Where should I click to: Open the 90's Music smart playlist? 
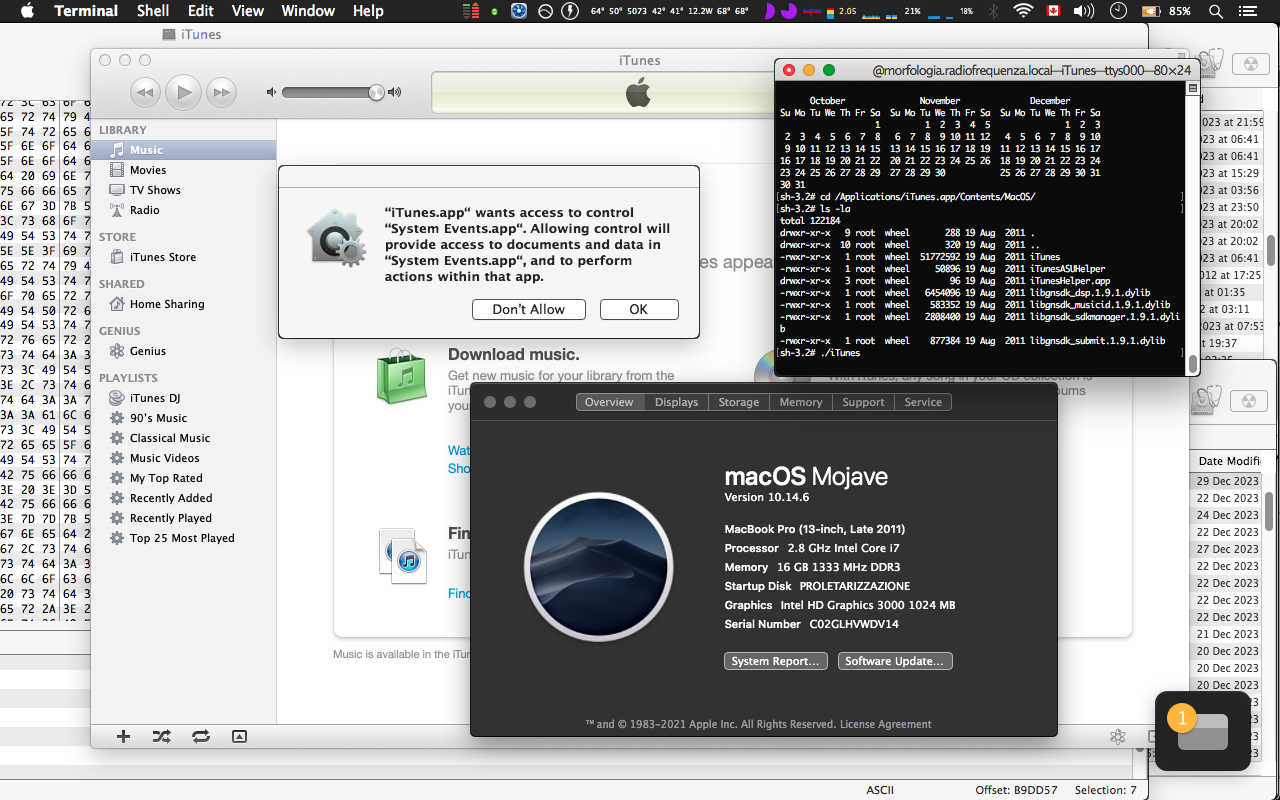(x=158, y=418)
